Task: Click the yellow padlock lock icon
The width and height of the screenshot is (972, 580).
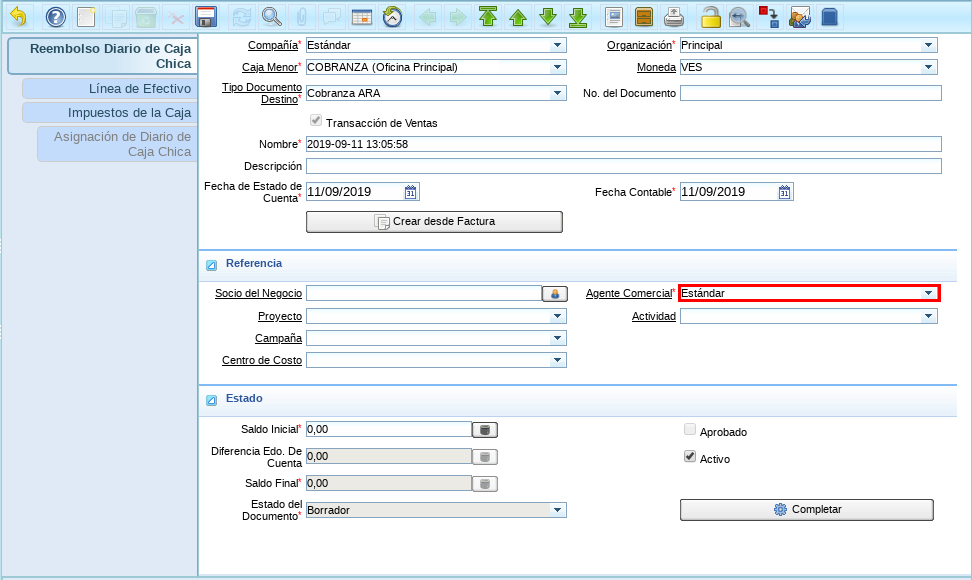Action: coord(710,17)
